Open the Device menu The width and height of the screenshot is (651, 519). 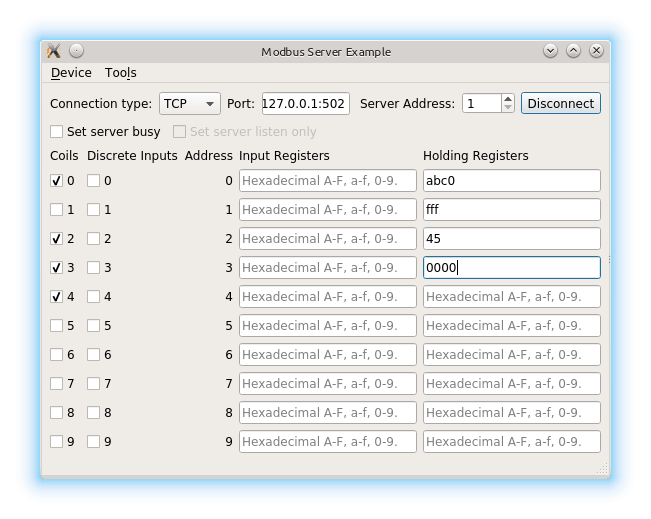[x=71, y=73]
